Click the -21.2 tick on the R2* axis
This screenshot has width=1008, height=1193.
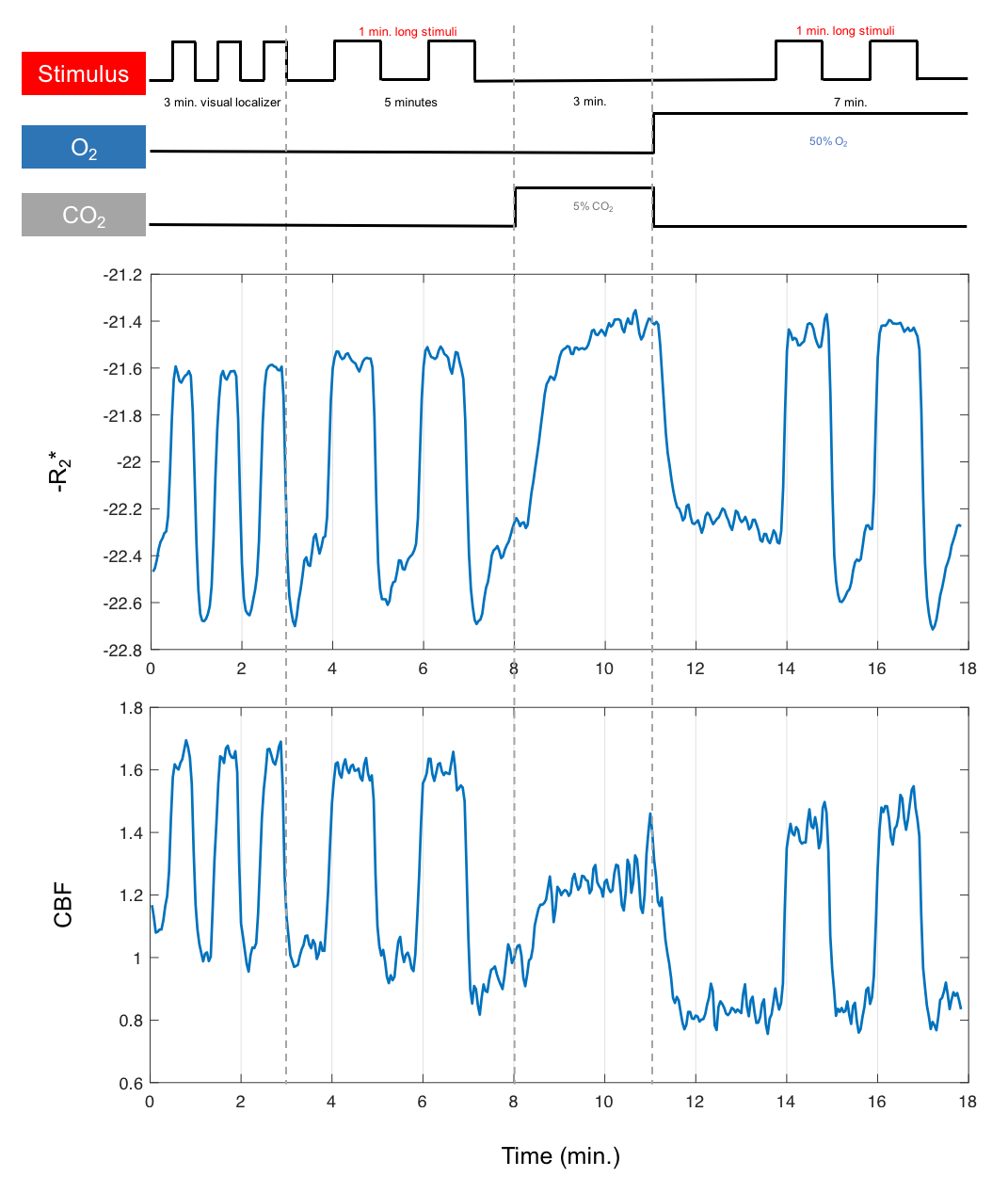point(122,275)
